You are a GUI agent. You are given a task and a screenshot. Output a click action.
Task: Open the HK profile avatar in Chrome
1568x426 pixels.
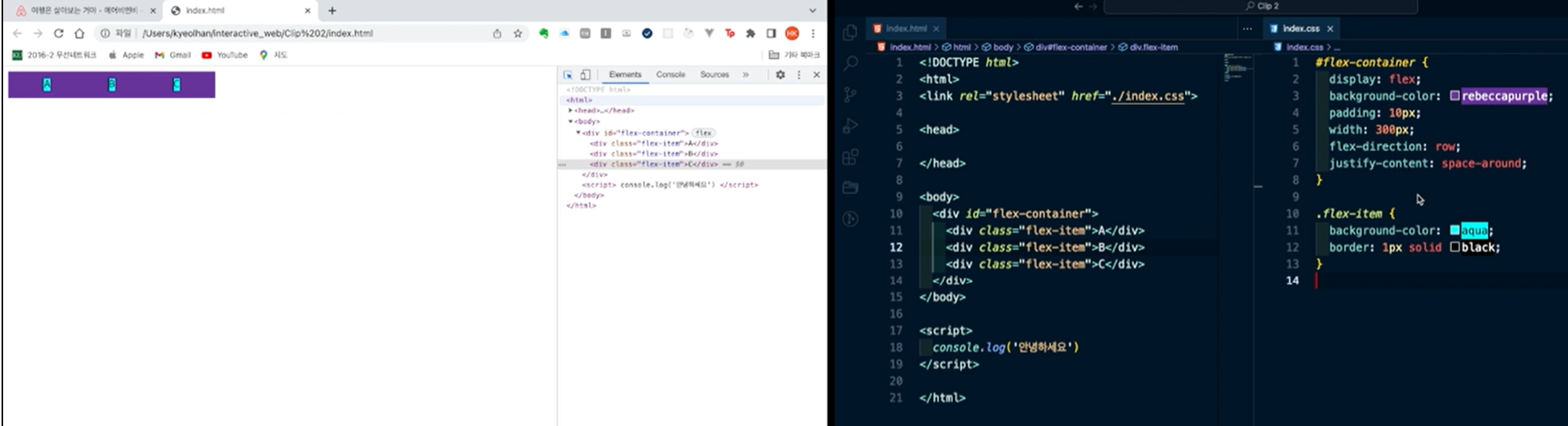click(792, 34)
